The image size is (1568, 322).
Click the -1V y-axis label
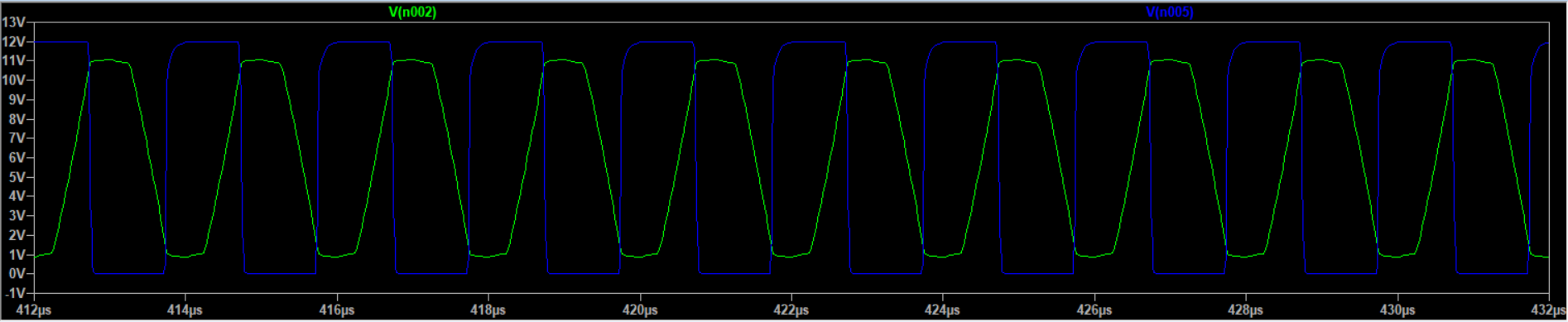(16, 293)
